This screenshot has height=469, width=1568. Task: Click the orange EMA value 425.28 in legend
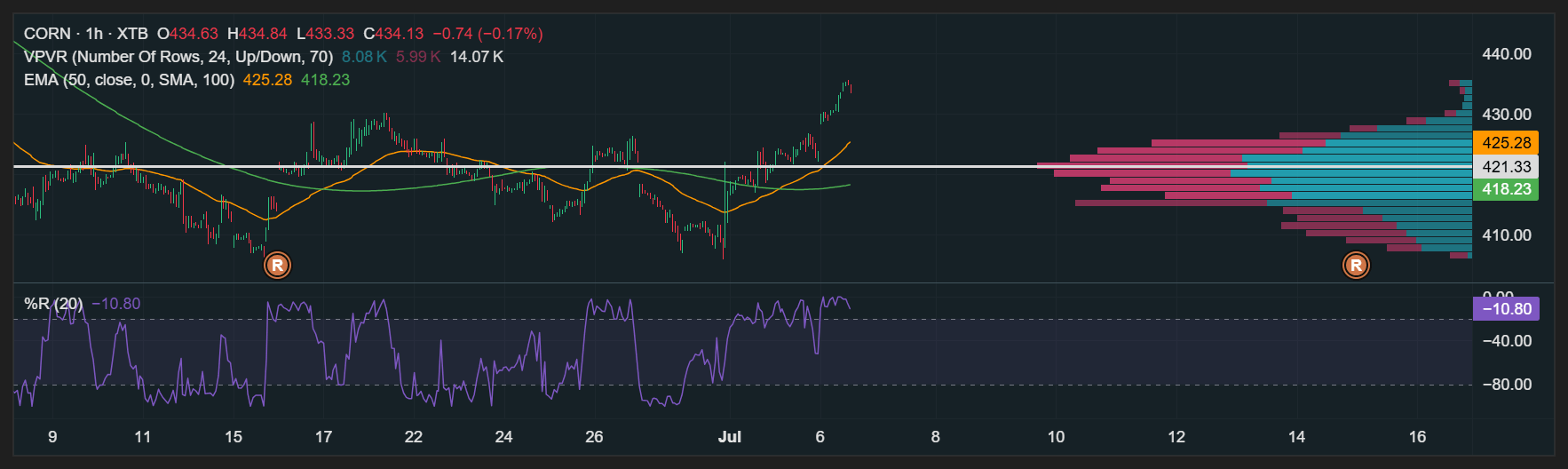point(267,80)
